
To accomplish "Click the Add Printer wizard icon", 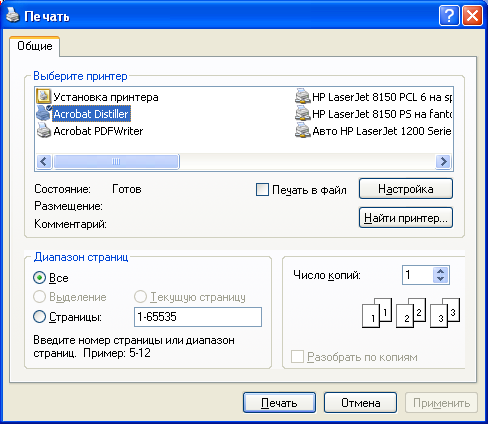I will tap(43, 96).
